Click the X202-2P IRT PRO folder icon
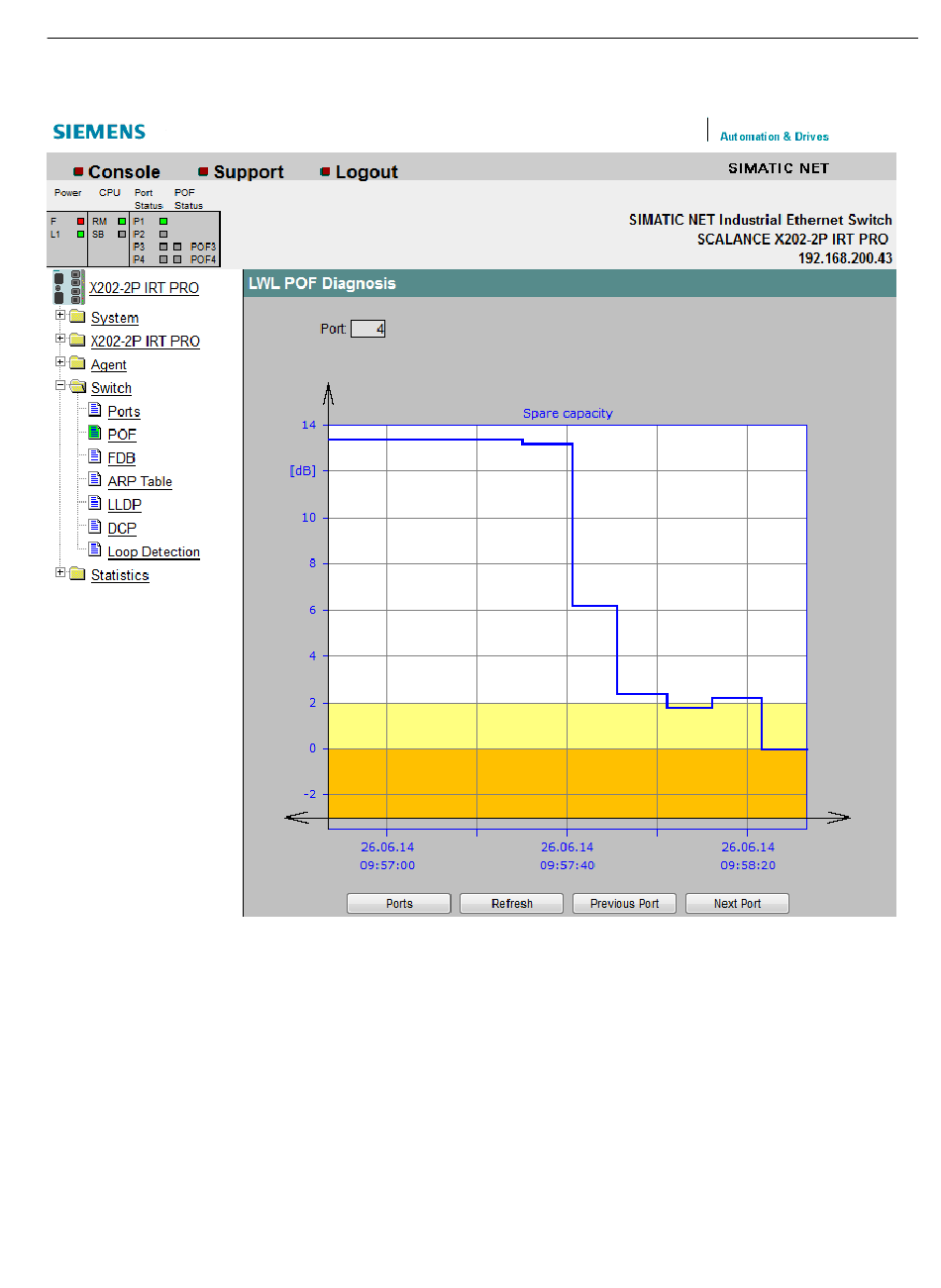The width and height of the screenshot is (941, 1288). point(77,340)
